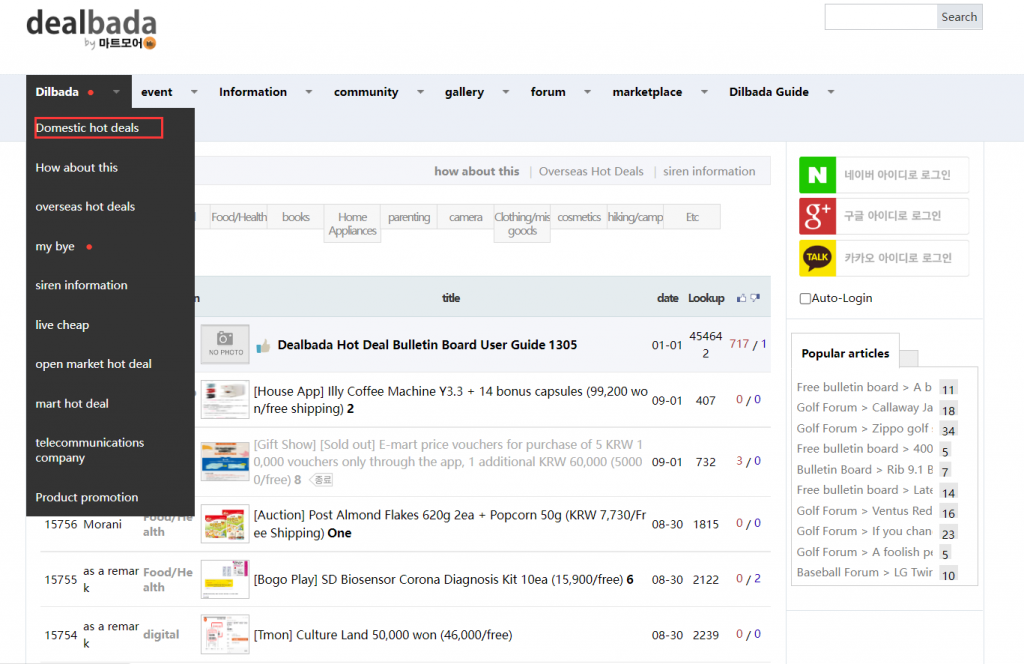Expand the Dilbada Guide menu arrow
Screen dimensions: 1024x664
[831, 92]
